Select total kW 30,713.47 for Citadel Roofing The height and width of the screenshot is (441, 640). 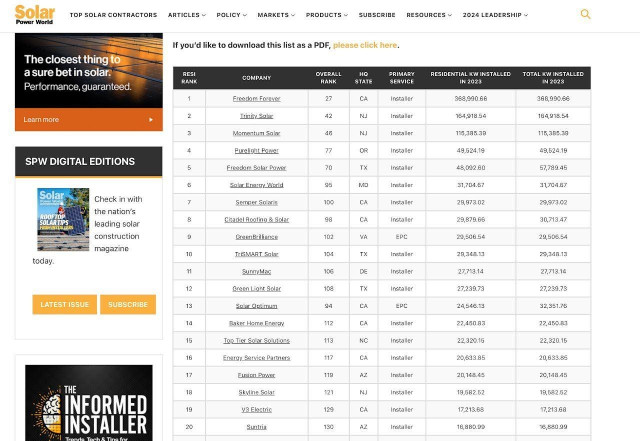point(553,220)
